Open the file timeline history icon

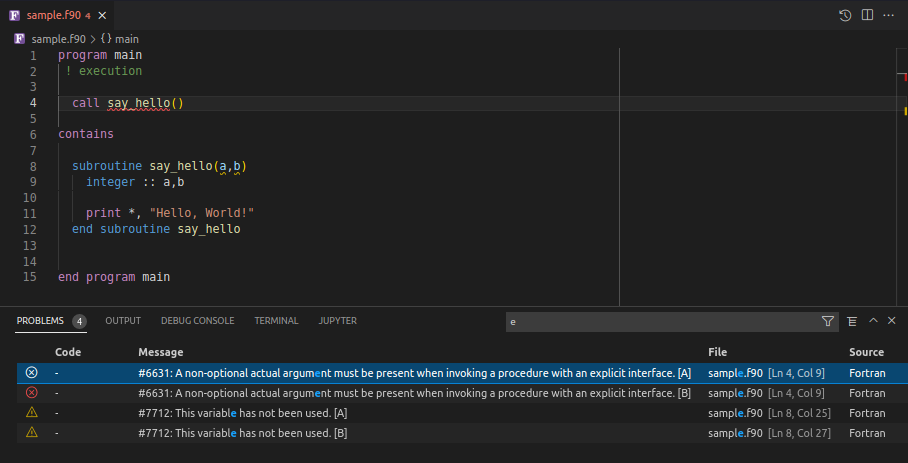(845, 16)
